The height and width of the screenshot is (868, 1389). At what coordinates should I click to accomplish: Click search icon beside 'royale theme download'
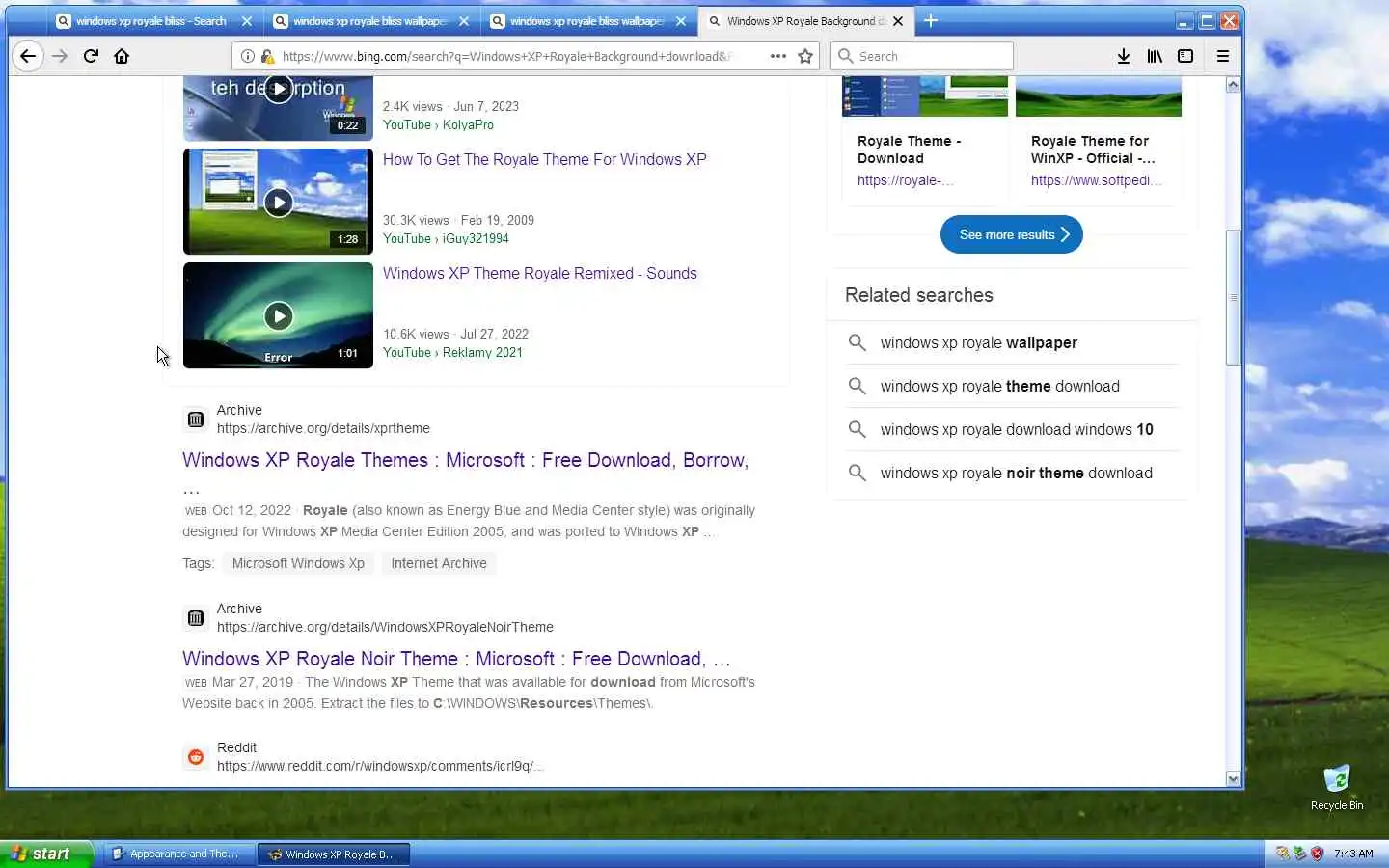pos(857,386)
